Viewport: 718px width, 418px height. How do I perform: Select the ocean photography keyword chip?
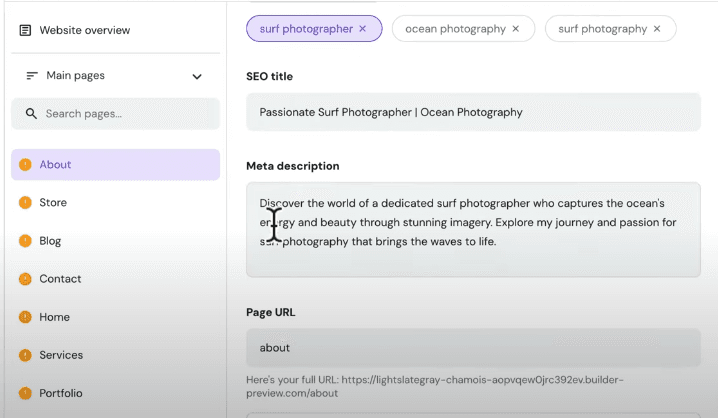[x=463, y=29]
